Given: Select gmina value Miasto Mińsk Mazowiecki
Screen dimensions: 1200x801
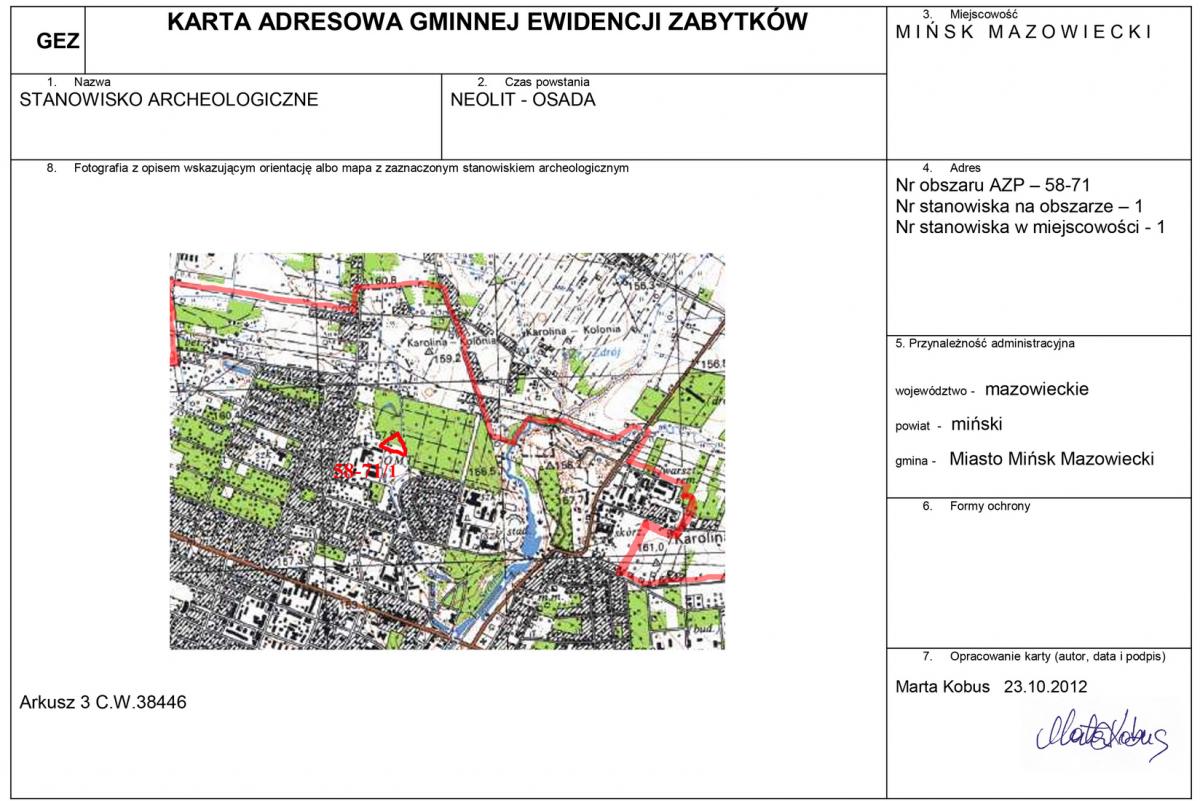Looking at the screenshot, I should pos(1051,459).
